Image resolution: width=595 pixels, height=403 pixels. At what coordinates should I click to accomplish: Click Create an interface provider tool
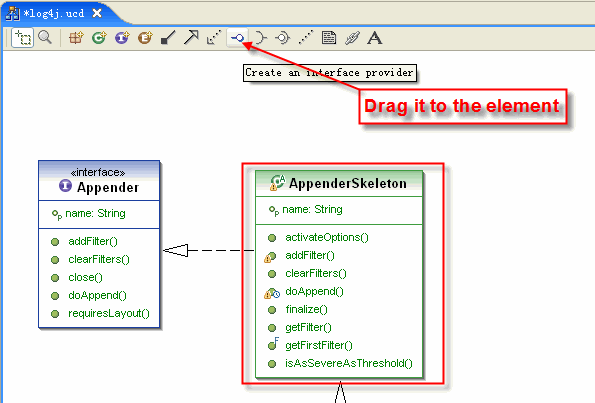click(237, 38)
